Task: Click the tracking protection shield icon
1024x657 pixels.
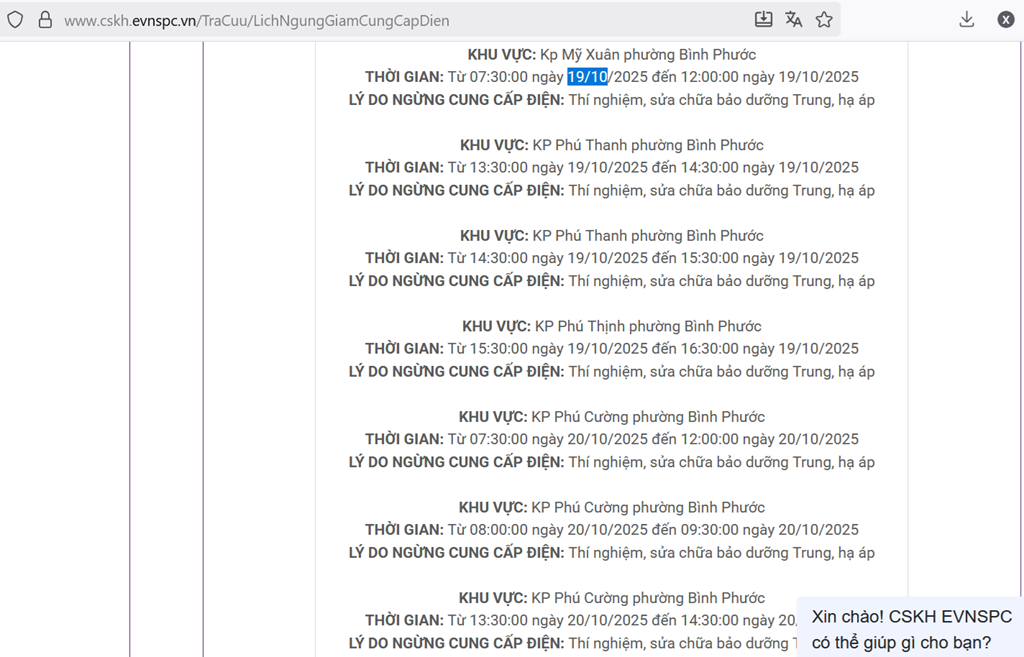Action: pyautogui.click(x=15, y=20)
